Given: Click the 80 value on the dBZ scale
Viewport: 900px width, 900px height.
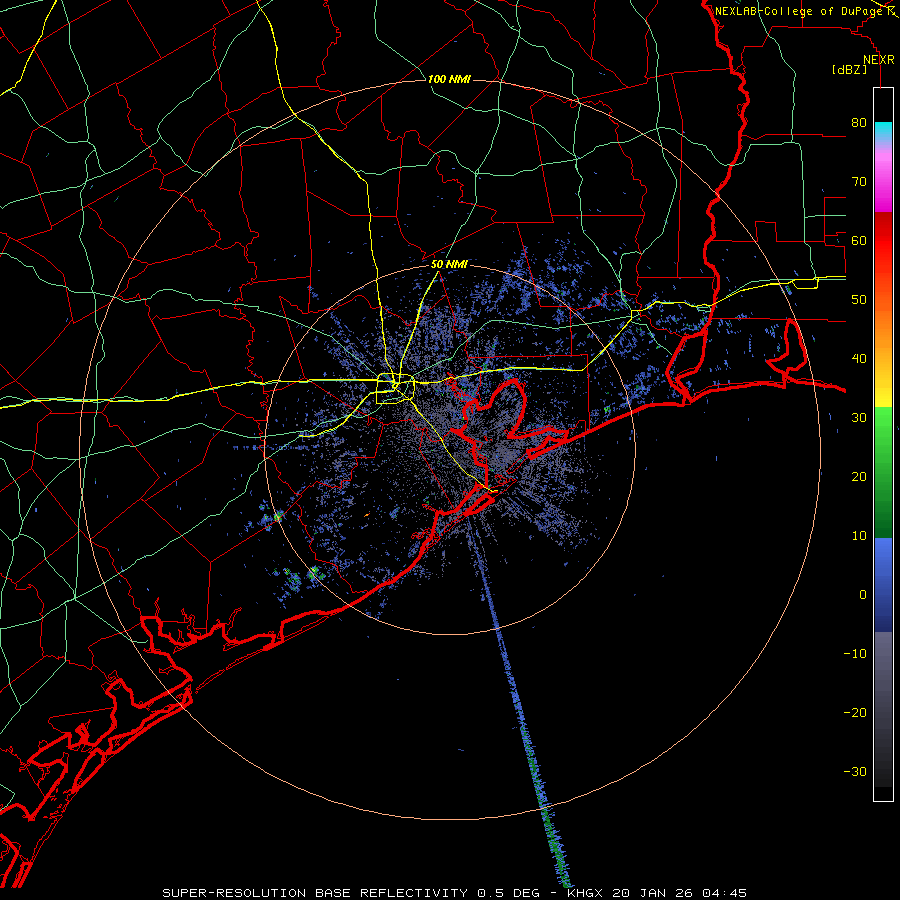Looking at the screenshot, I should coord(859,123).
